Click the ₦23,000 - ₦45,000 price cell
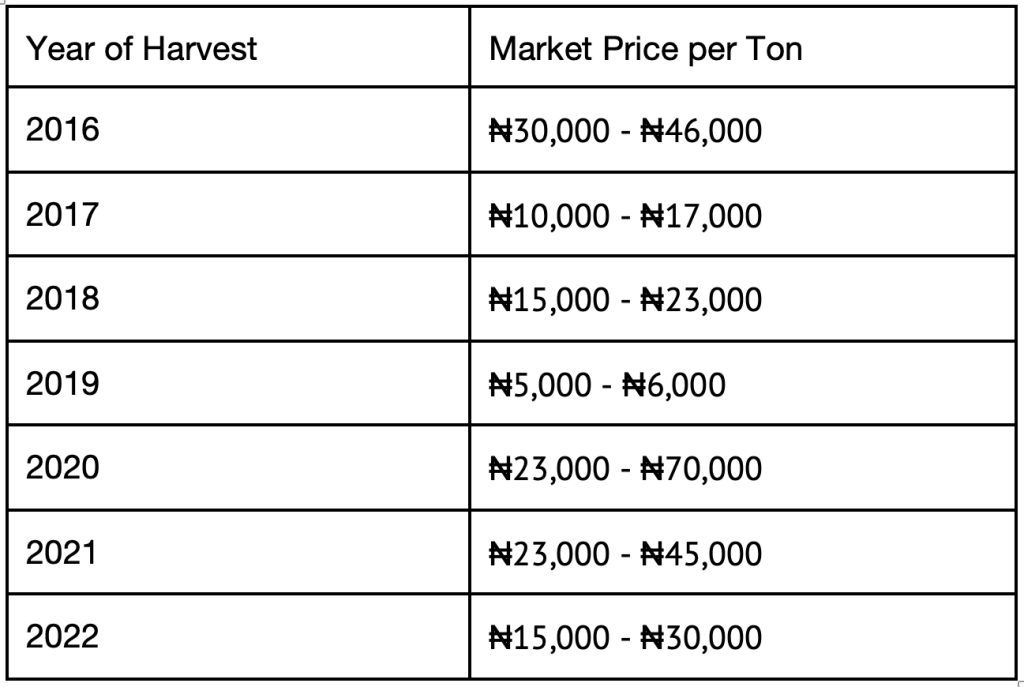This screenshot has height=687, width=1024. pyautogui.click(x=743, y=552)
